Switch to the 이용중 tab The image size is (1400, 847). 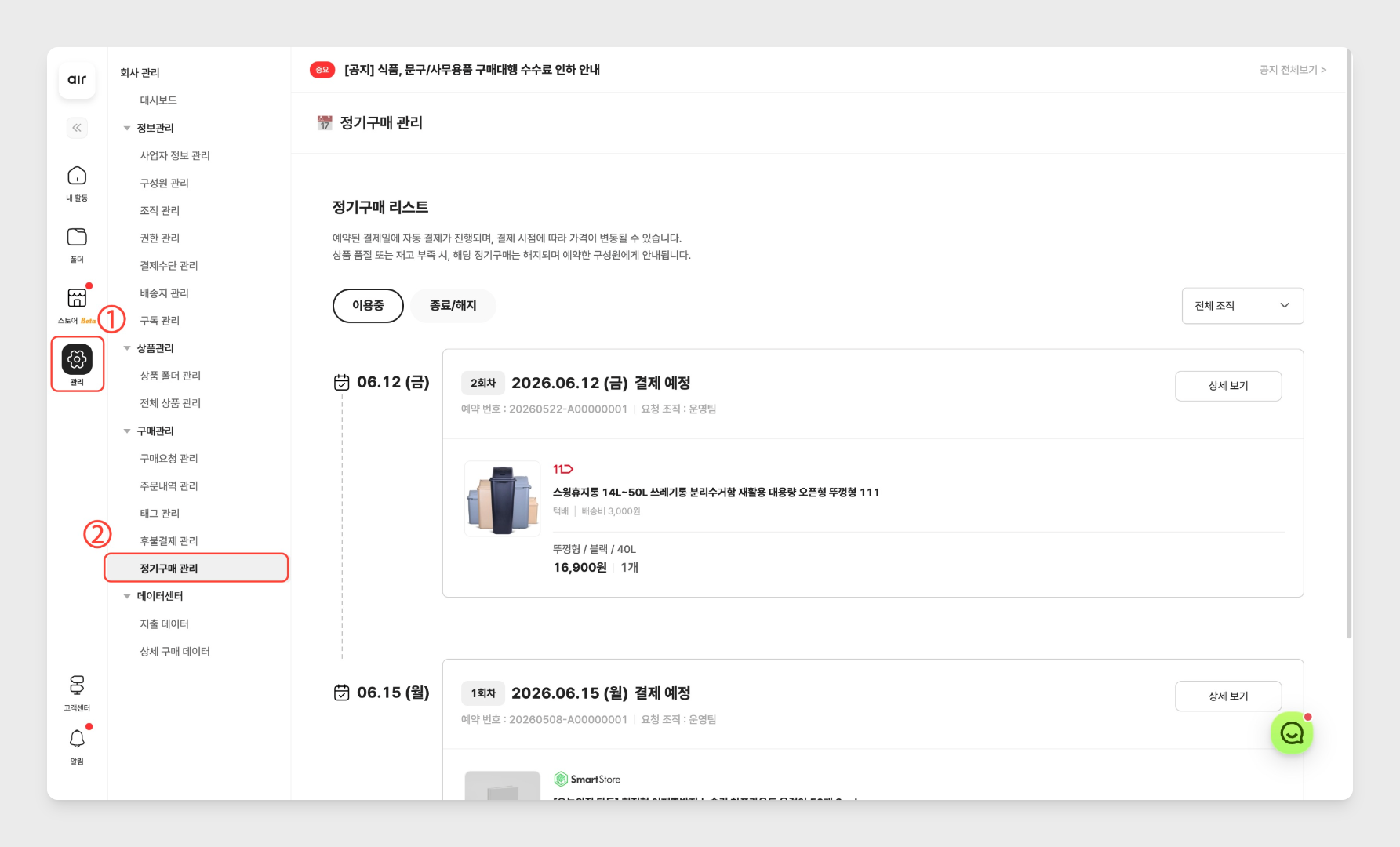(368, 306)
